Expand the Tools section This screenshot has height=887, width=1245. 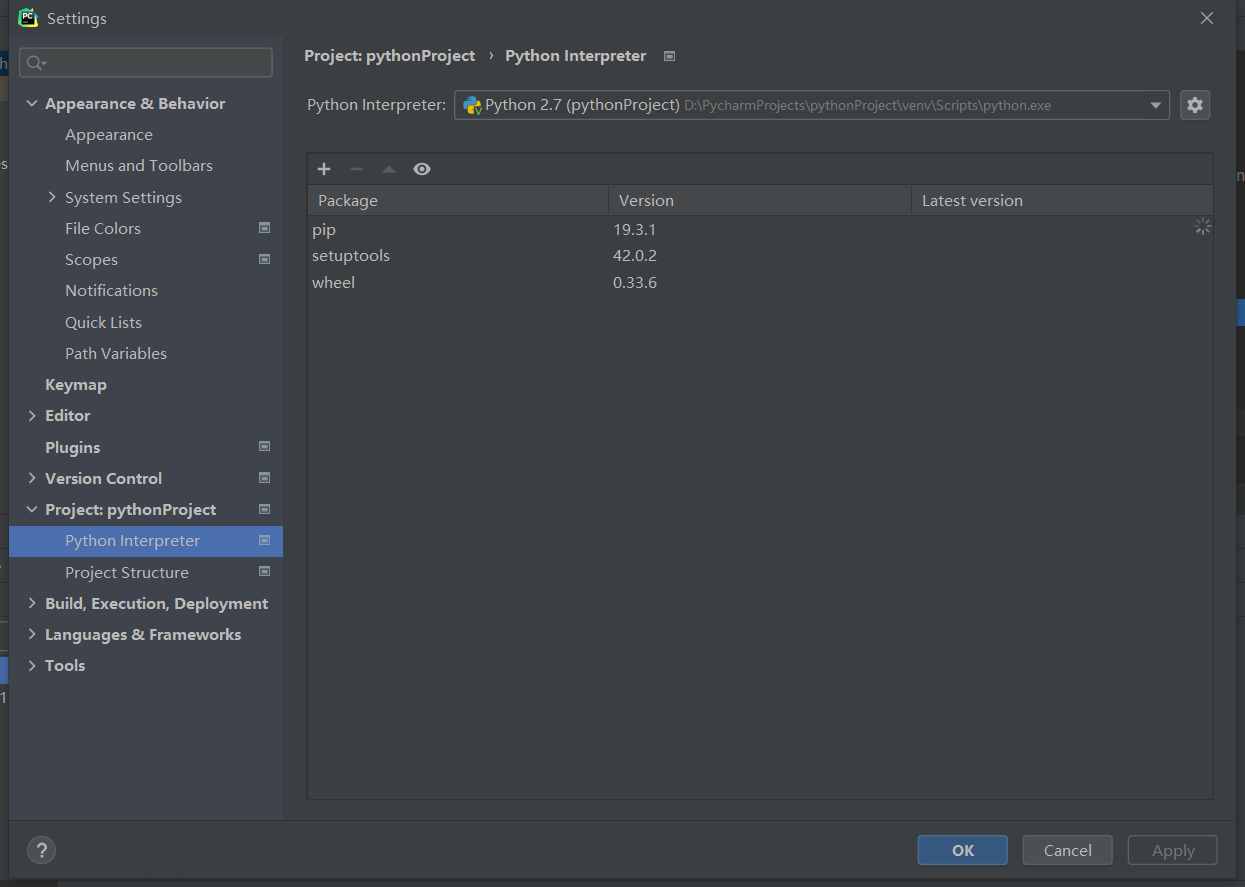(x=32, y=665)
